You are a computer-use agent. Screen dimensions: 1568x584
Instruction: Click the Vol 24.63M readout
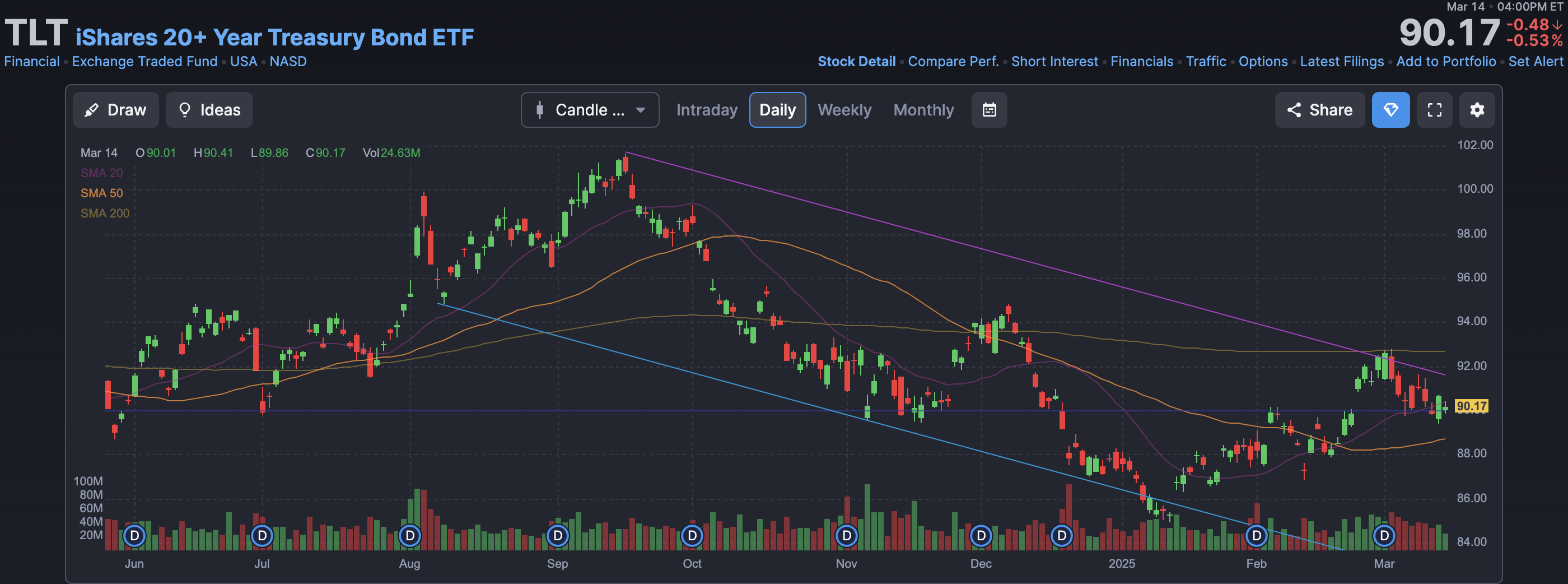click(391, 153)
